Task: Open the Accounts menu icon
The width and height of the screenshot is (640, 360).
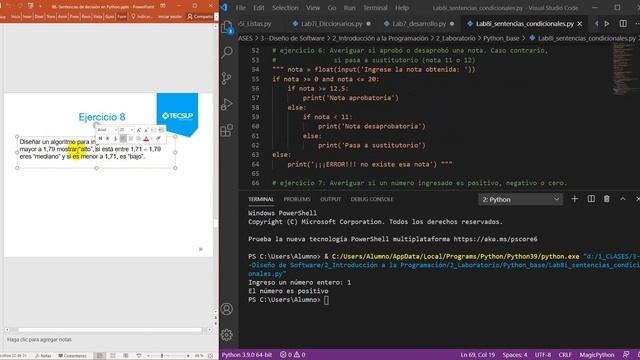Action: (x=227, y=309)
